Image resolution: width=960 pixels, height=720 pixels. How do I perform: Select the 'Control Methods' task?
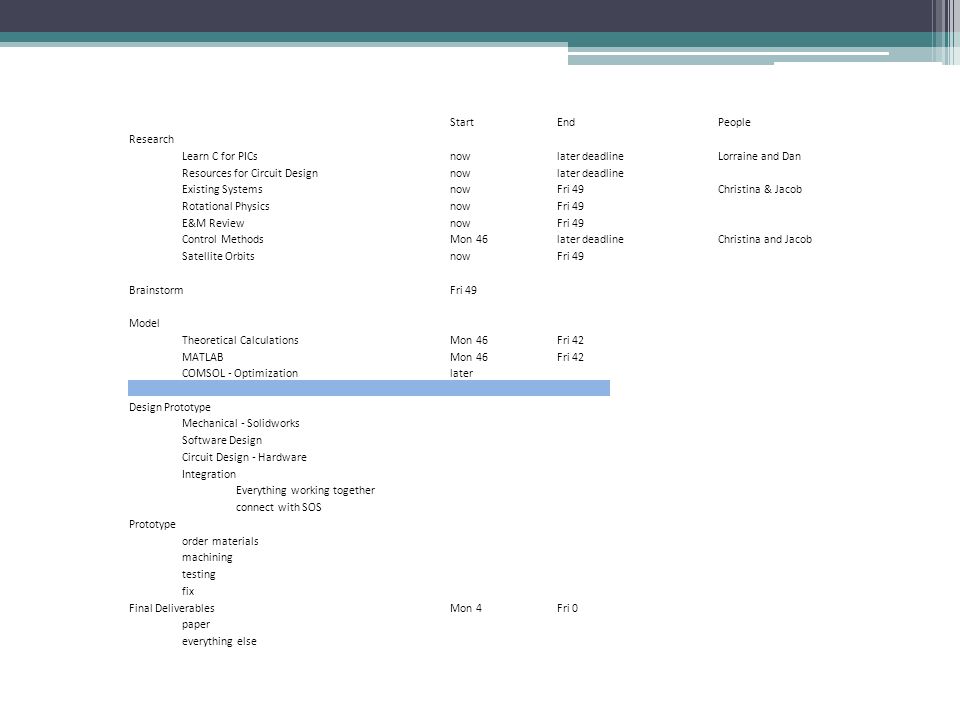[223, 239]
